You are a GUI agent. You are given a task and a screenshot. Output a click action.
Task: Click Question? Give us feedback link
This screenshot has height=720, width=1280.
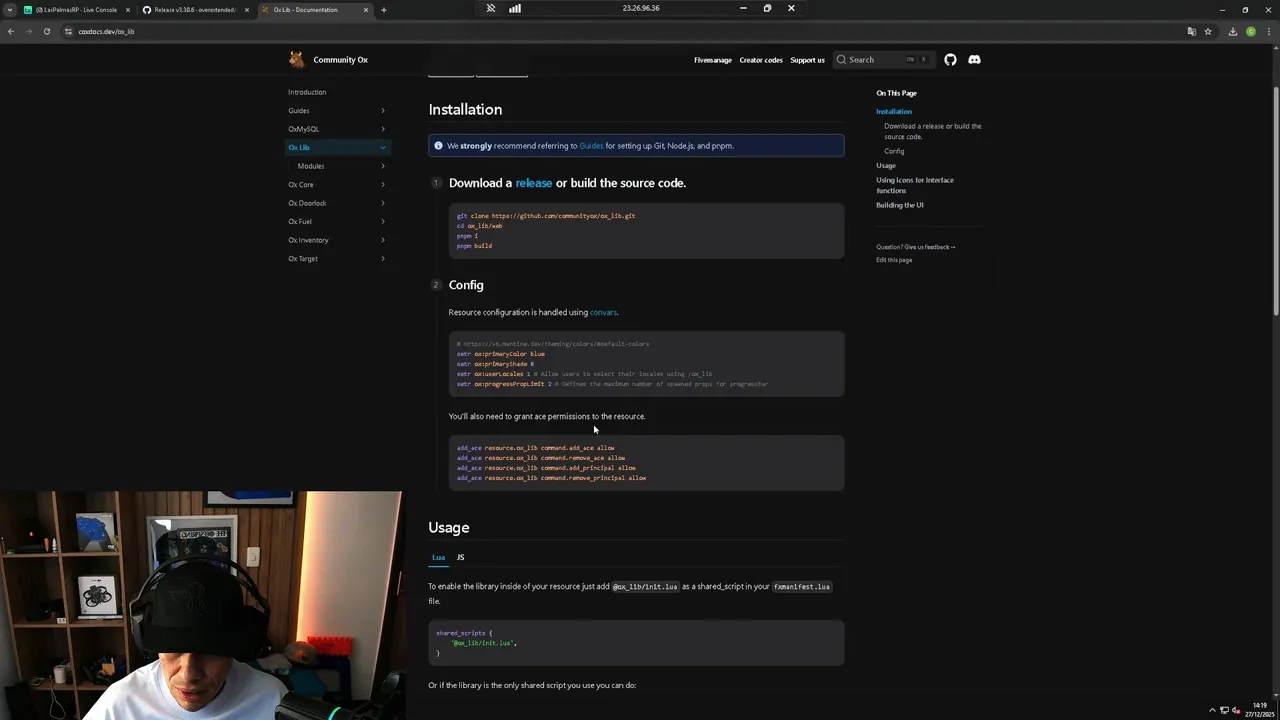(915, 247)
